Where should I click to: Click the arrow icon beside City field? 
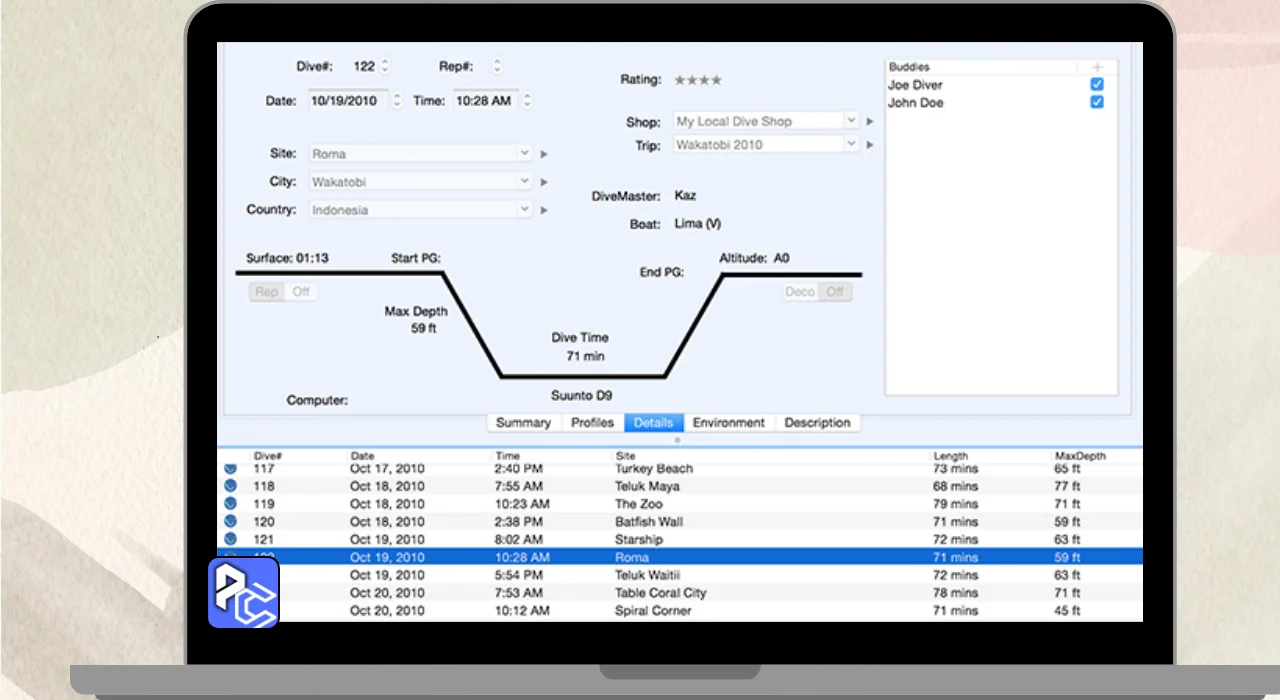tap(544, 182)
